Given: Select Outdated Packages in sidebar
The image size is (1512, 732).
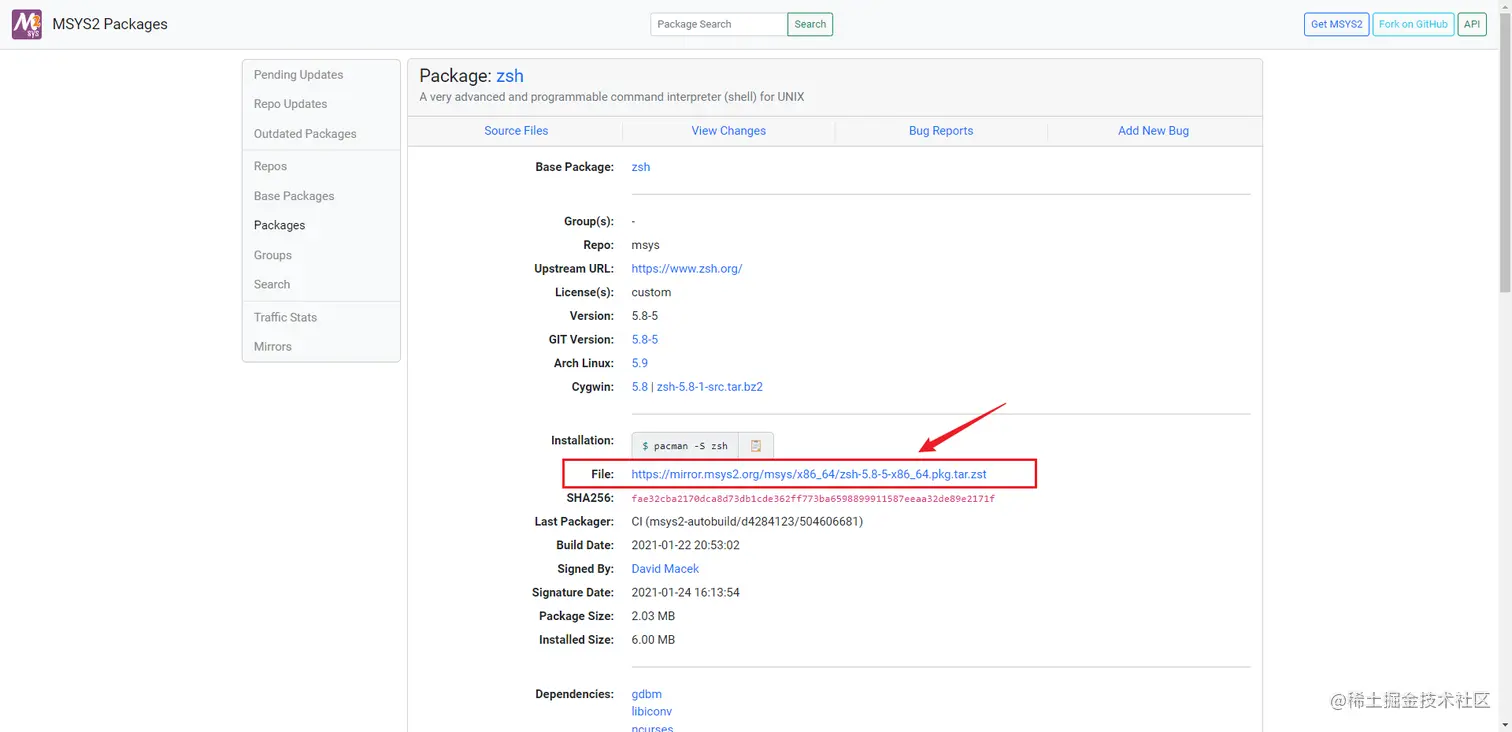Looking at the screenshot, I should point(305,134).
